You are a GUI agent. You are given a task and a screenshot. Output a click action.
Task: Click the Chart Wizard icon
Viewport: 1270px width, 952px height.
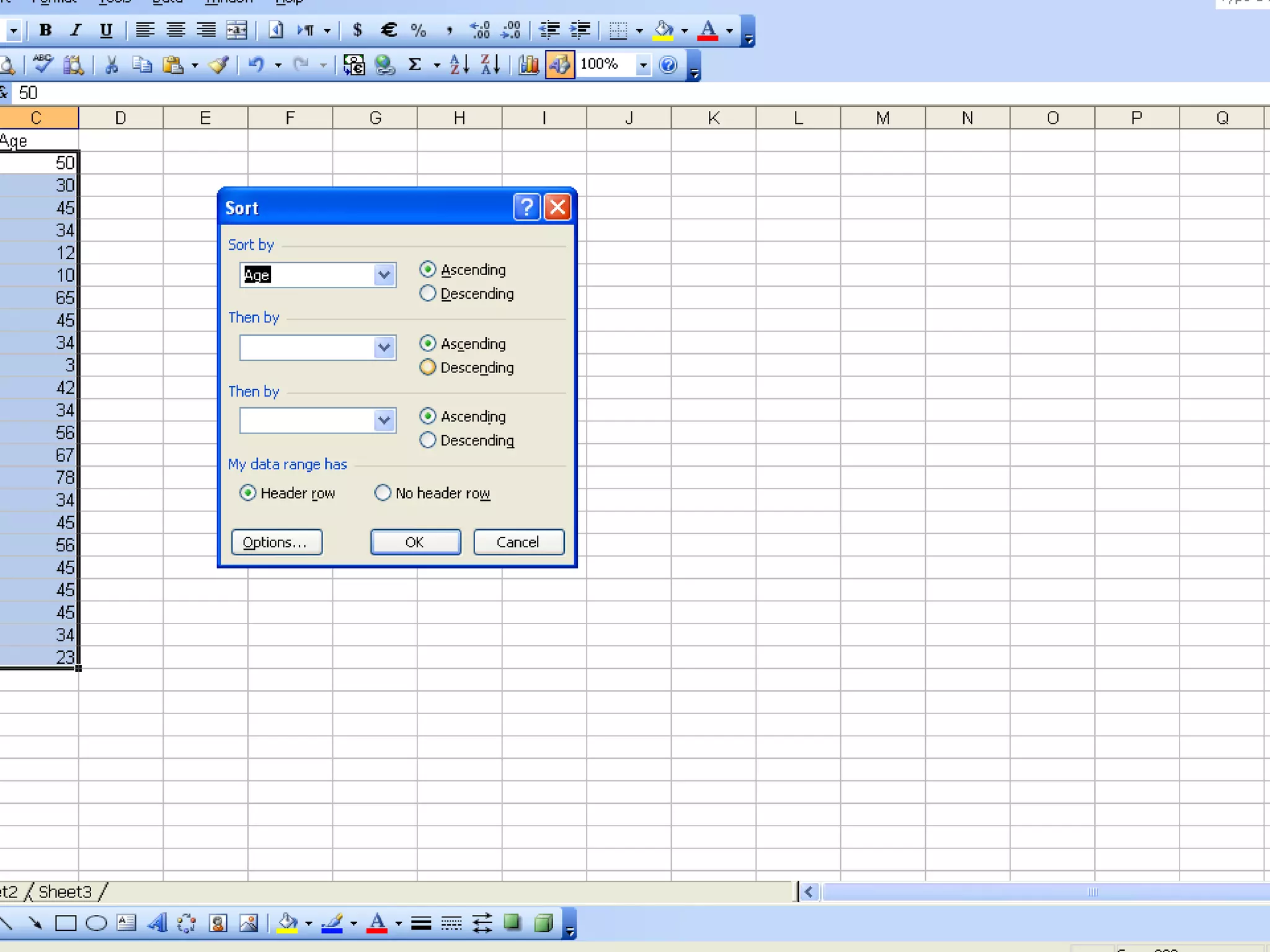tap(529, 64)
